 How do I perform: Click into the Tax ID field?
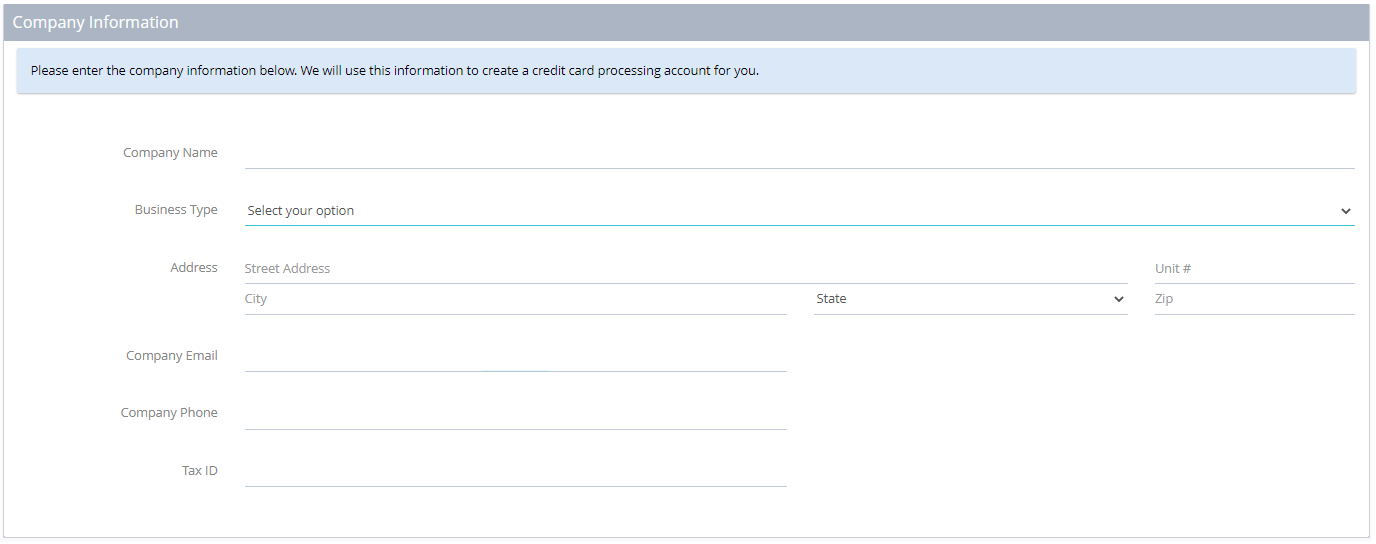coord(515,472)
